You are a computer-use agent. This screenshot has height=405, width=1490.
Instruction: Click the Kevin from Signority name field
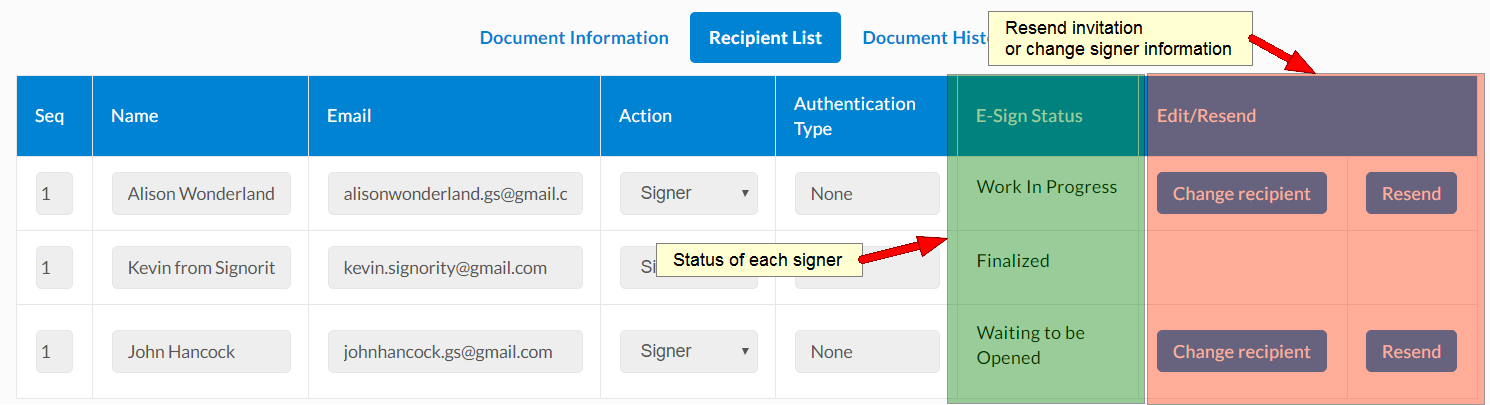[x=201, y=268]
